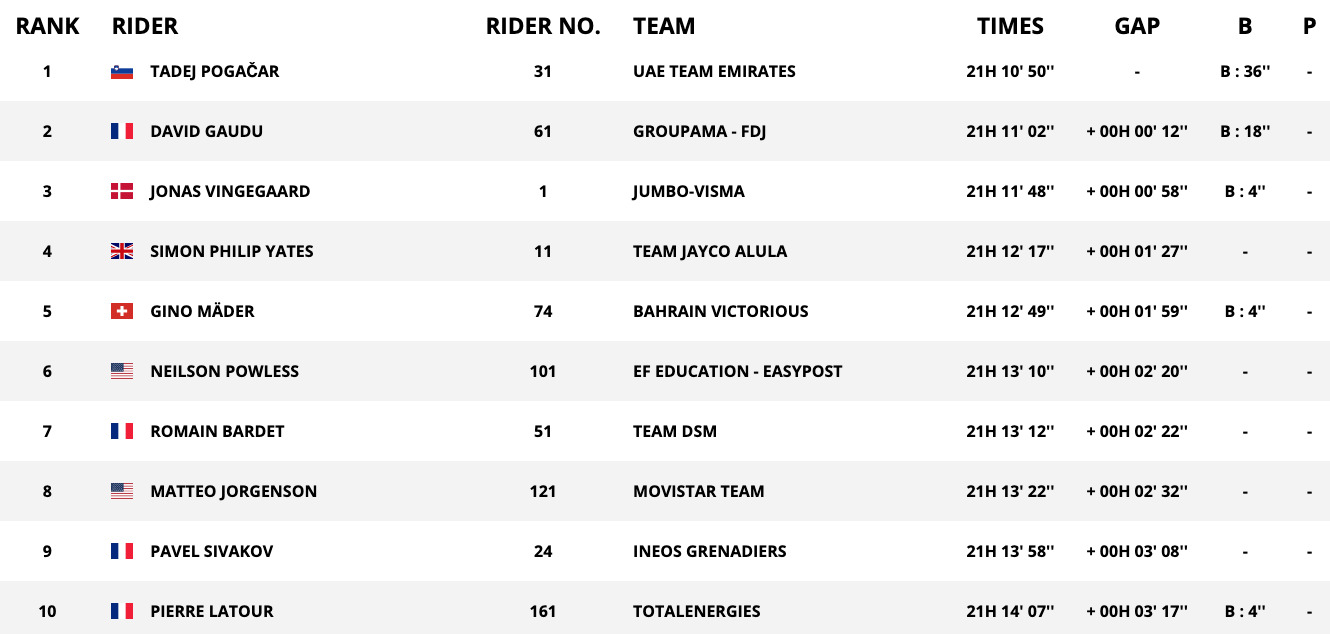This screenshot has height=634, width=1330.
Task: Open Romain Bardet rider link
Action: (x=217, y=431)
